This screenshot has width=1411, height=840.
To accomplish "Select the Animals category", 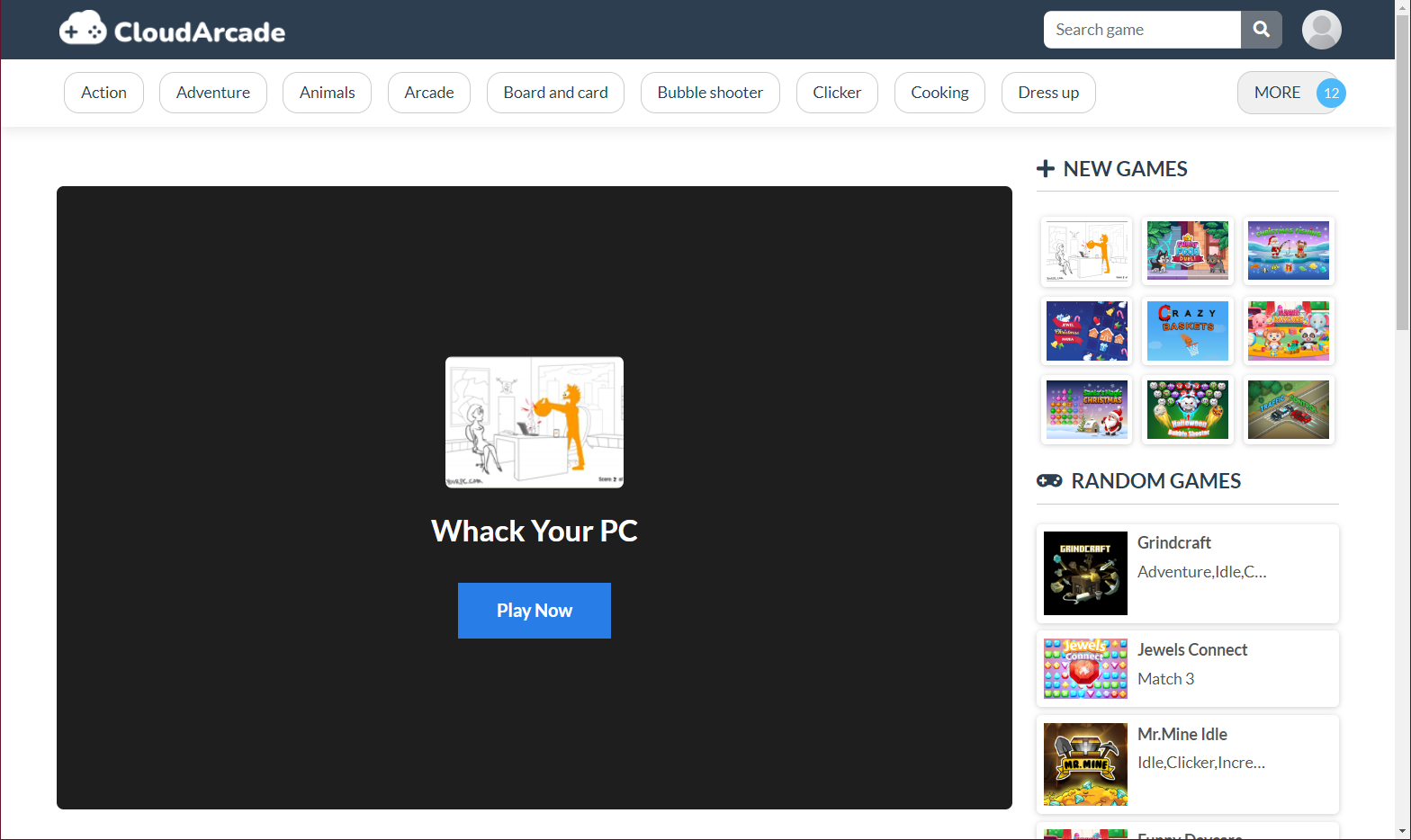I will coord(327,93).
